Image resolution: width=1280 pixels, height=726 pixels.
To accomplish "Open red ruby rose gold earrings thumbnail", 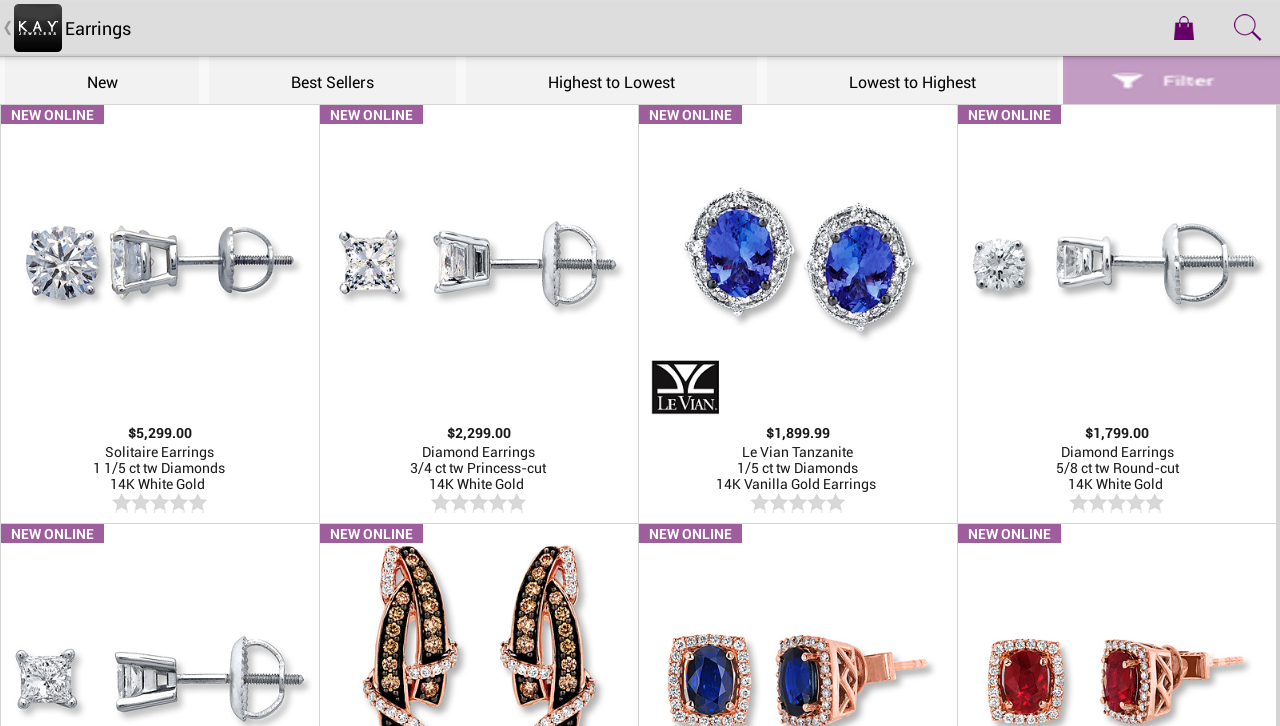I will point(1117,675).
